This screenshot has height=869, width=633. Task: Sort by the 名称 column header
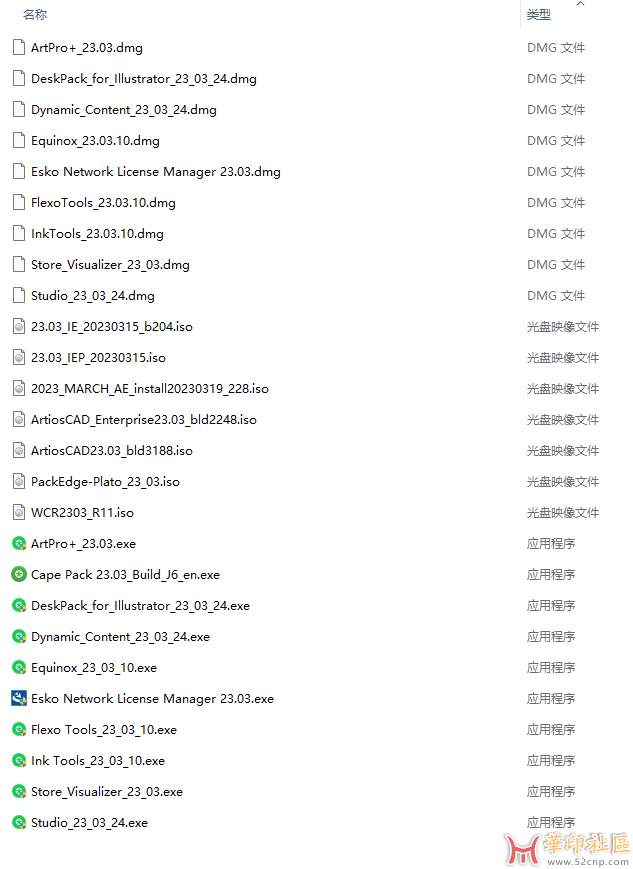tap(35, 14)
